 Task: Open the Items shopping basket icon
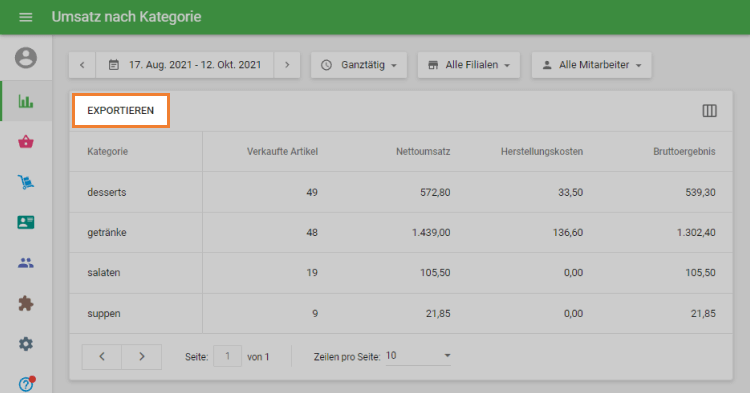pyautogui.click(x=26, y=142)
